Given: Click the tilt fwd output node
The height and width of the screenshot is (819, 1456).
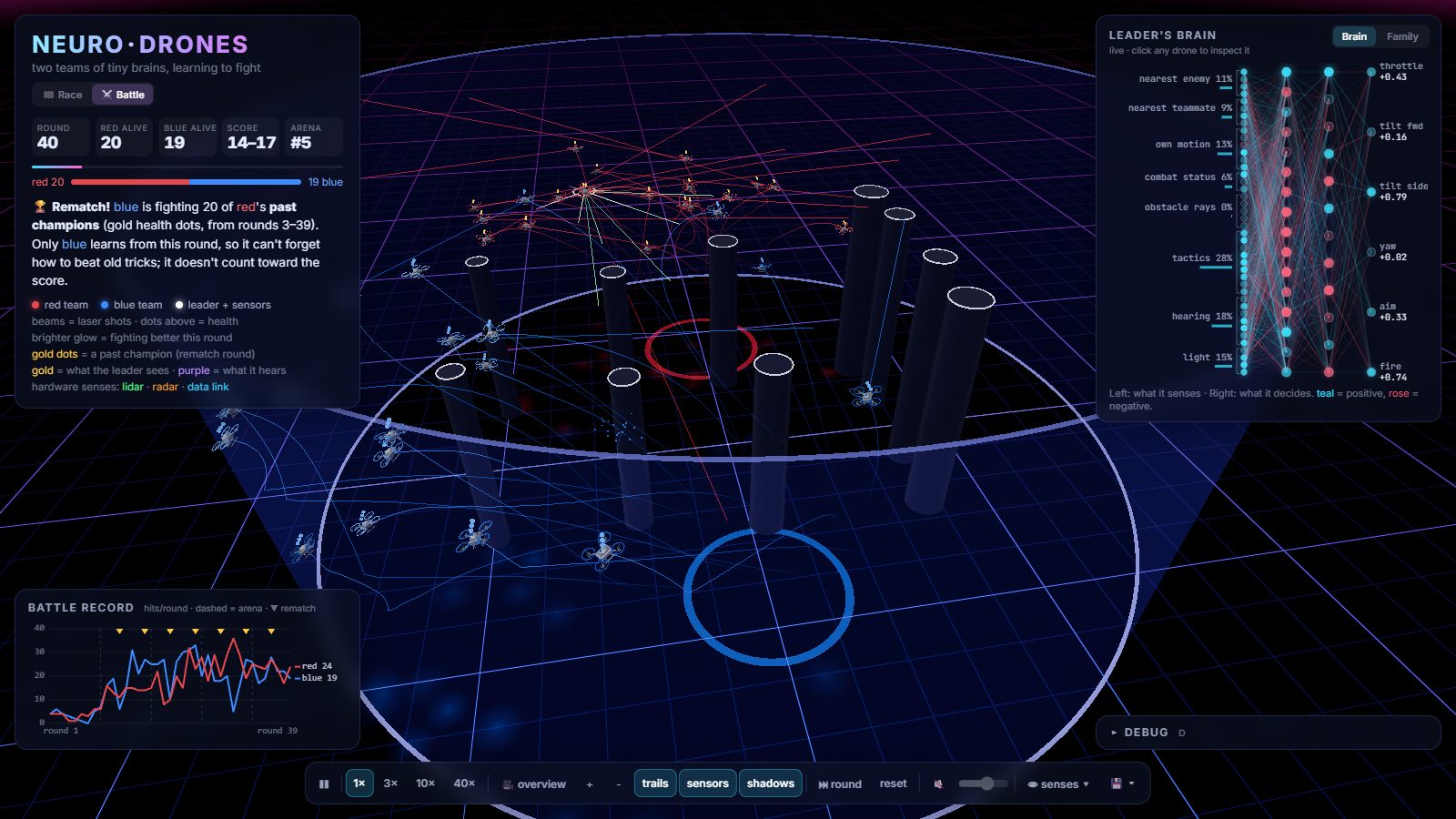Looking at the screenshot, I should pyautogui.click(x=1370, y=132).
